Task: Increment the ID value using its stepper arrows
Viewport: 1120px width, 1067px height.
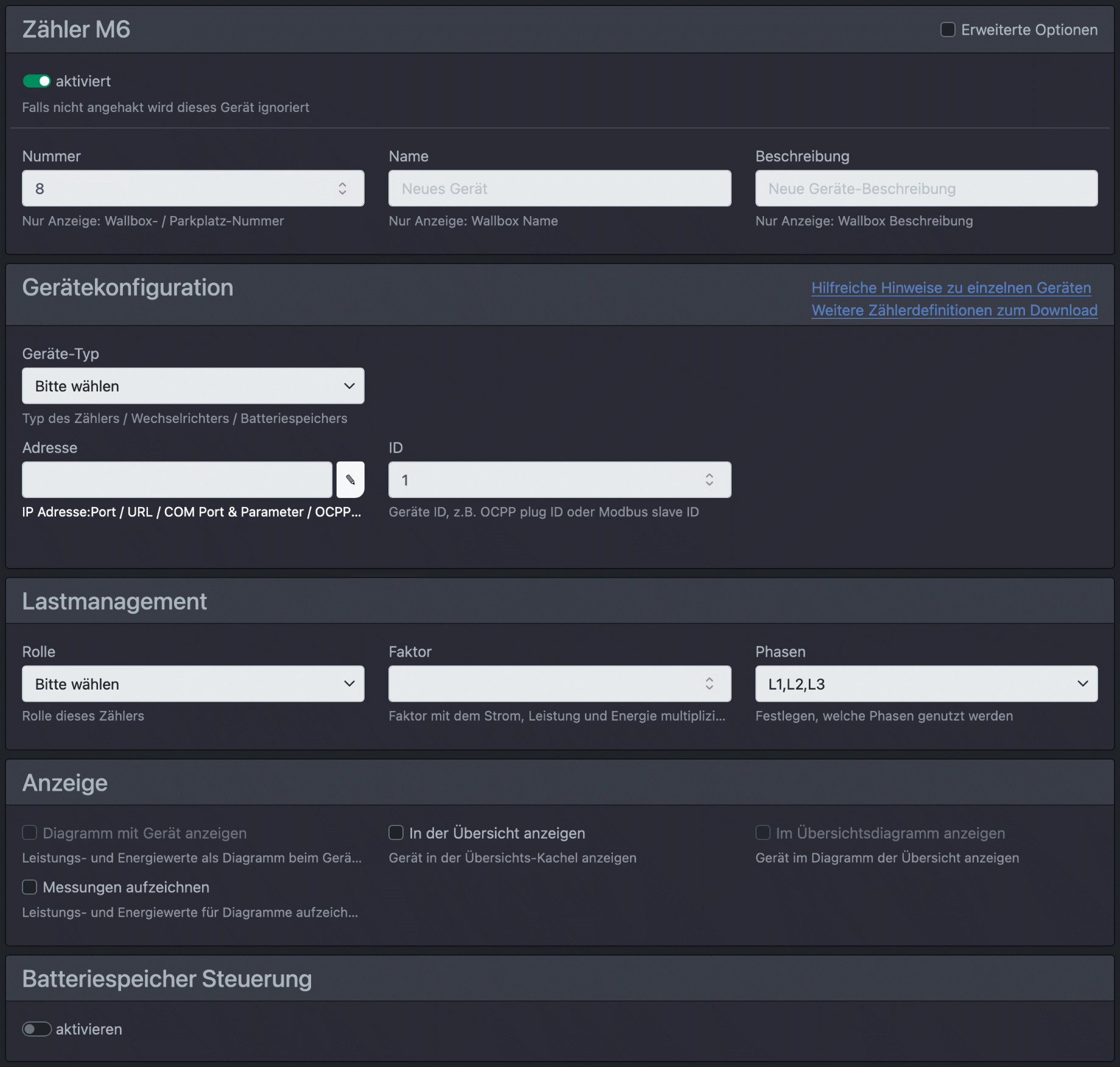Action: (709, 480)
